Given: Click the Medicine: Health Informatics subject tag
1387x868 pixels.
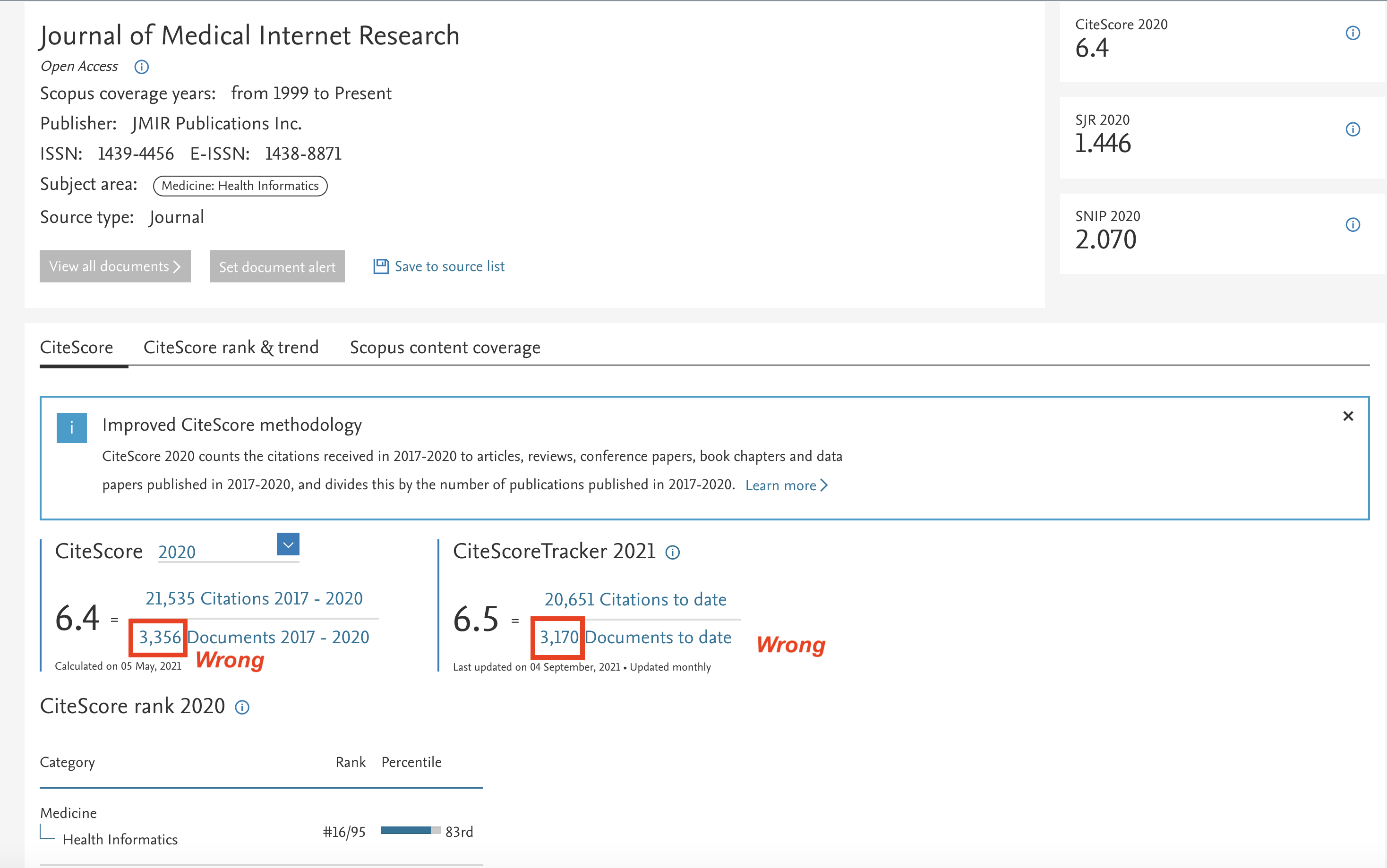Looking at the screenshot, I should tap(240, 186).
